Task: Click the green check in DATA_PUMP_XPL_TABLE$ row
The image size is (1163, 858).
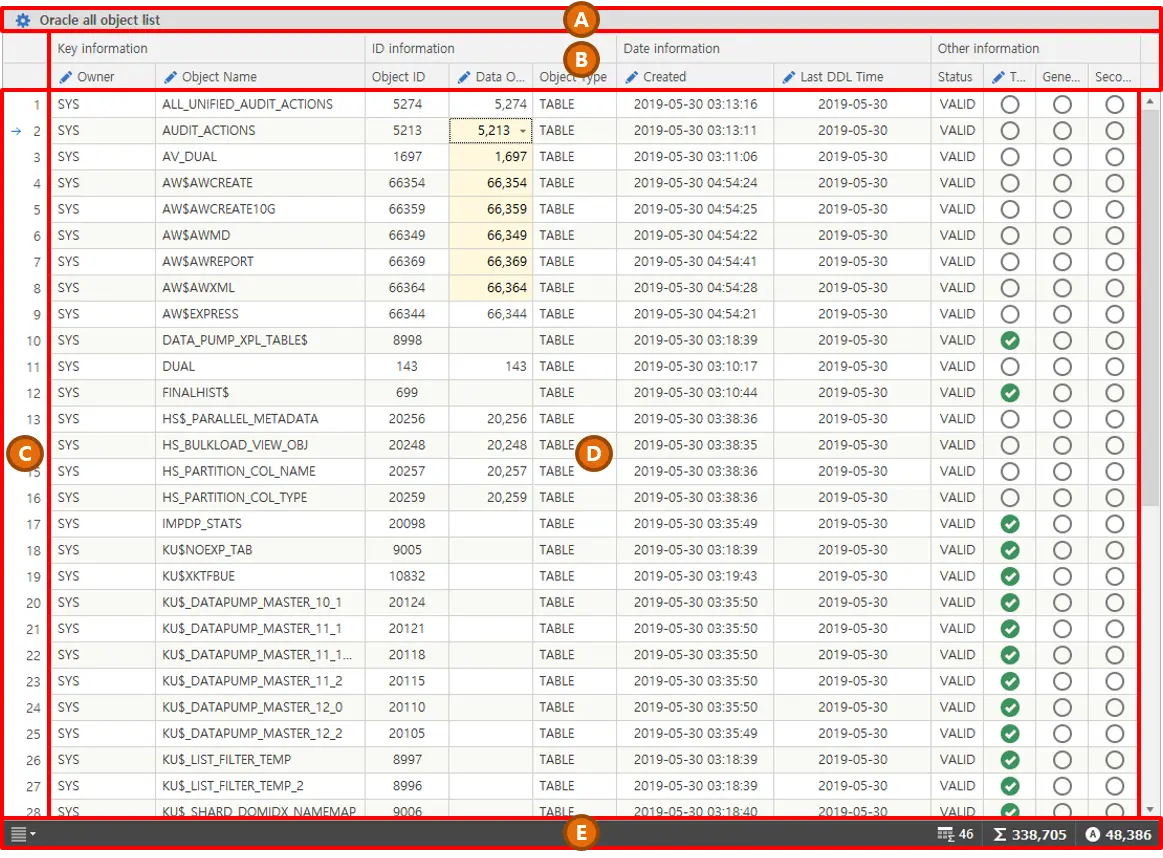Action: click(x=1009, y=340)
